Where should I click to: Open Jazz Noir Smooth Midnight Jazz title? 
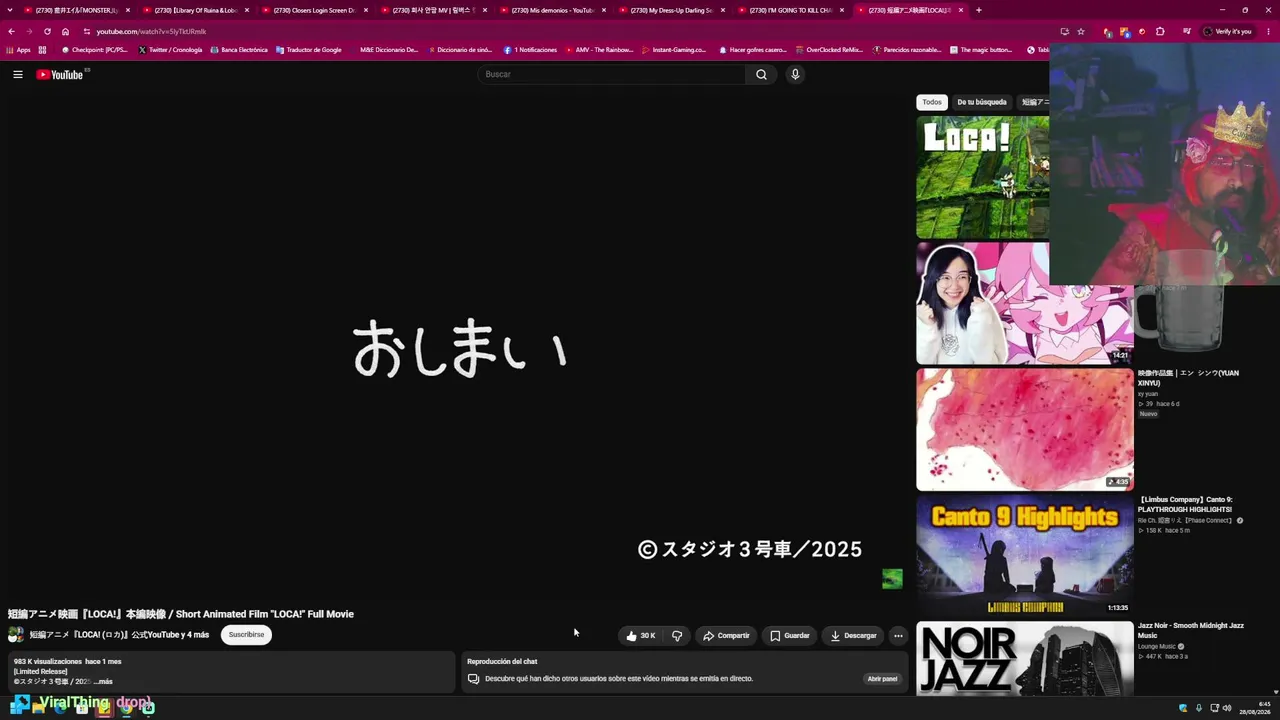tap(1191, 630)
